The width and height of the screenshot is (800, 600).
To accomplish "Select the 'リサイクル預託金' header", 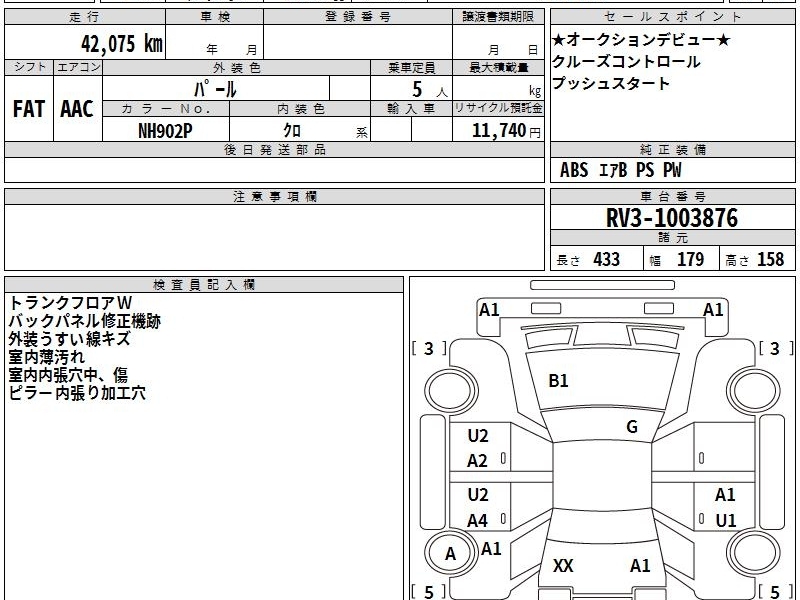I will point(498,108).
